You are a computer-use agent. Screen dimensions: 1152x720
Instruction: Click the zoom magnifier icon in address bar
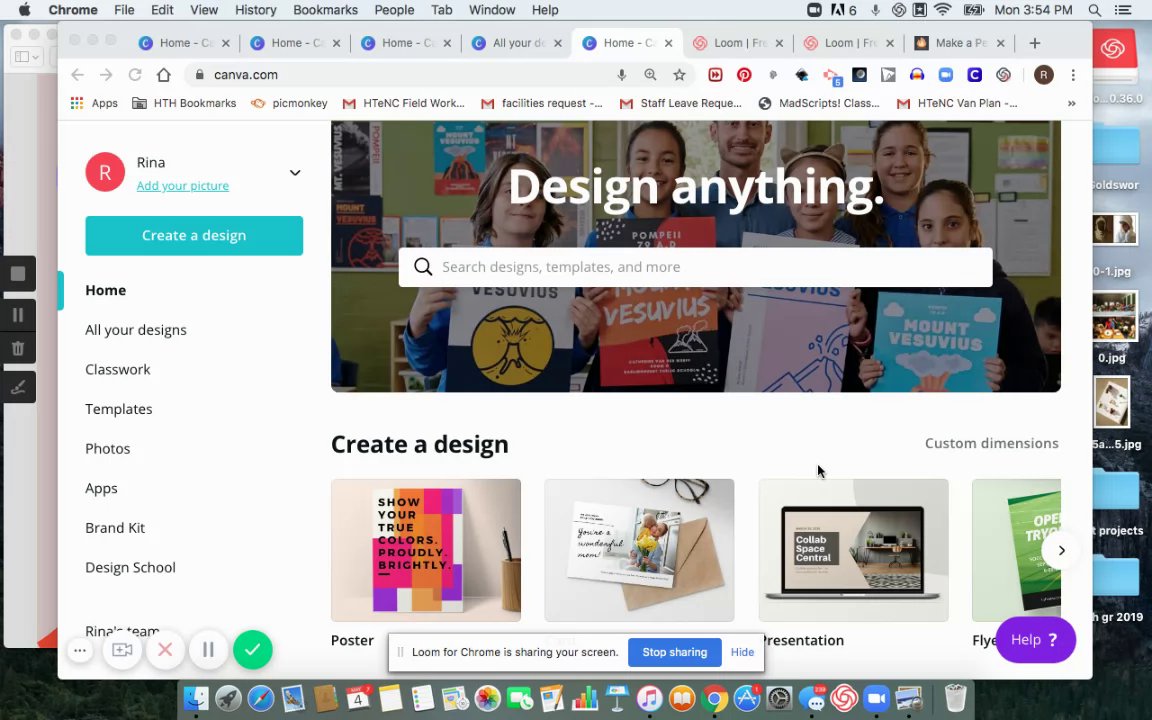click(650, 75)
